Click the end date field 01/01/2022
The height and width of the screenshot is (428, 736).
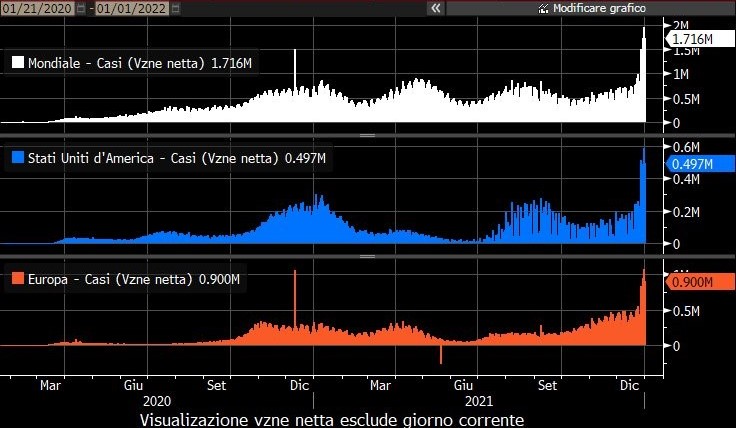134,8
